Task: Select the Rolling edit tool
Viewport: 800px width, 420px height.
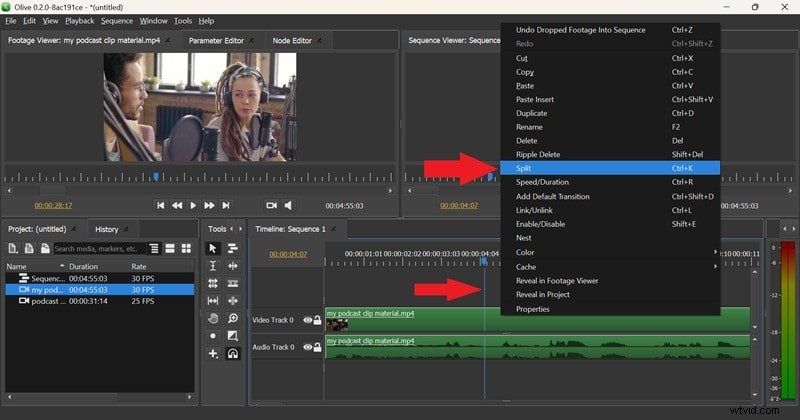Action: [x=213, y=283]
